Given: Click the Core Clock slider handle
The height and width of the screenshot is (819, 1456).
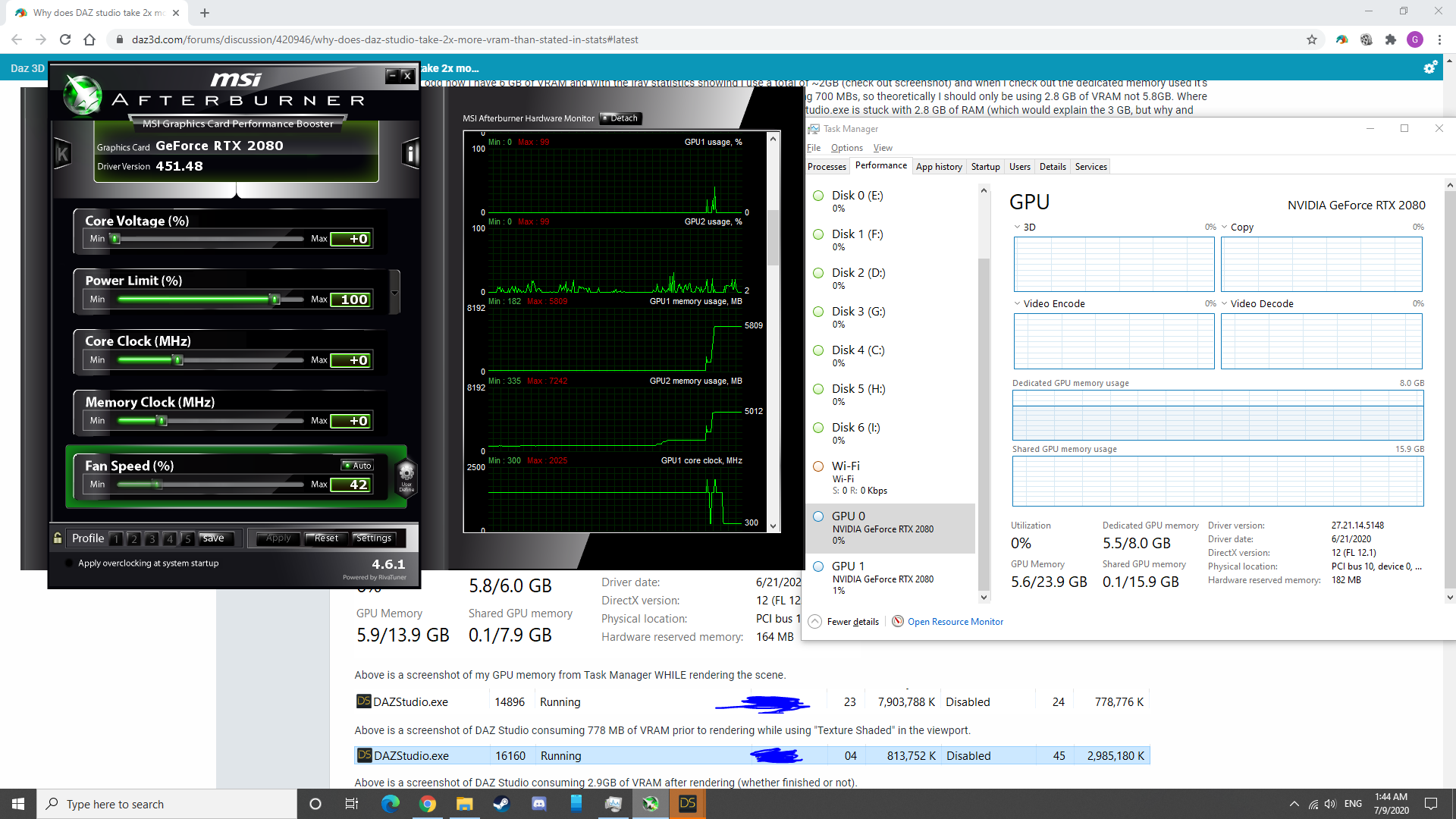Looking at the screenshot, I should 178,360.
